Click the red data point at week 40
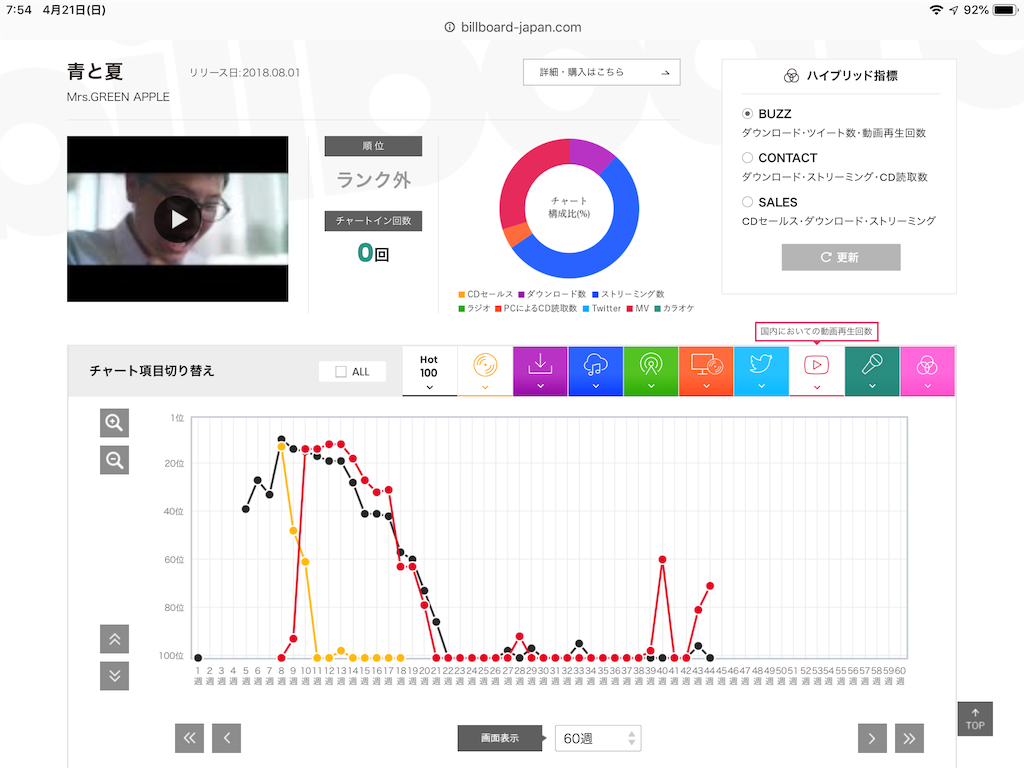1024x768 pixels. (662, 560)
